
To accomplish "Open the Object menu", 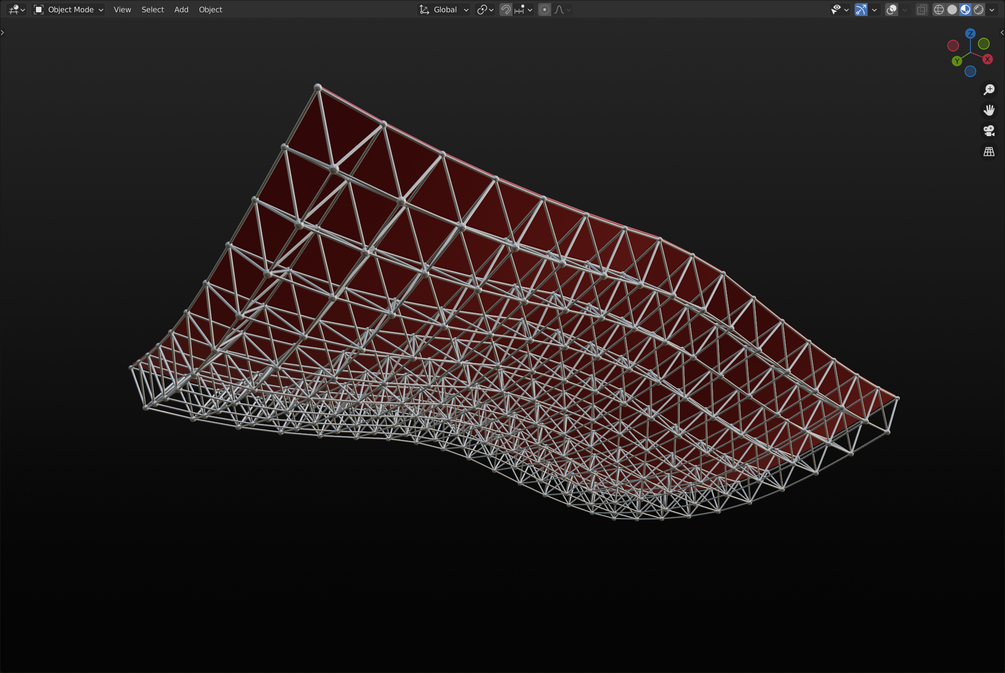I will (x=210, y=10).
